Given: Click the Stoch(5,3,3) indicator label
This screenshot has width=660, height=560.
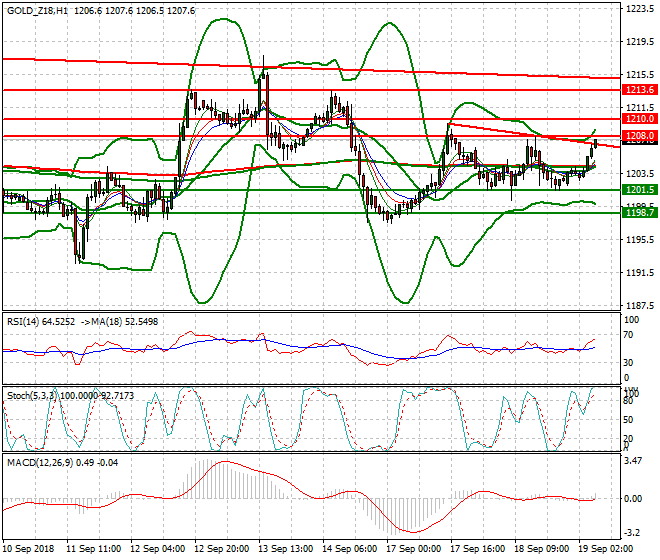Looking at the screenshot, I should pyautogui.click(x=33, y=396).
